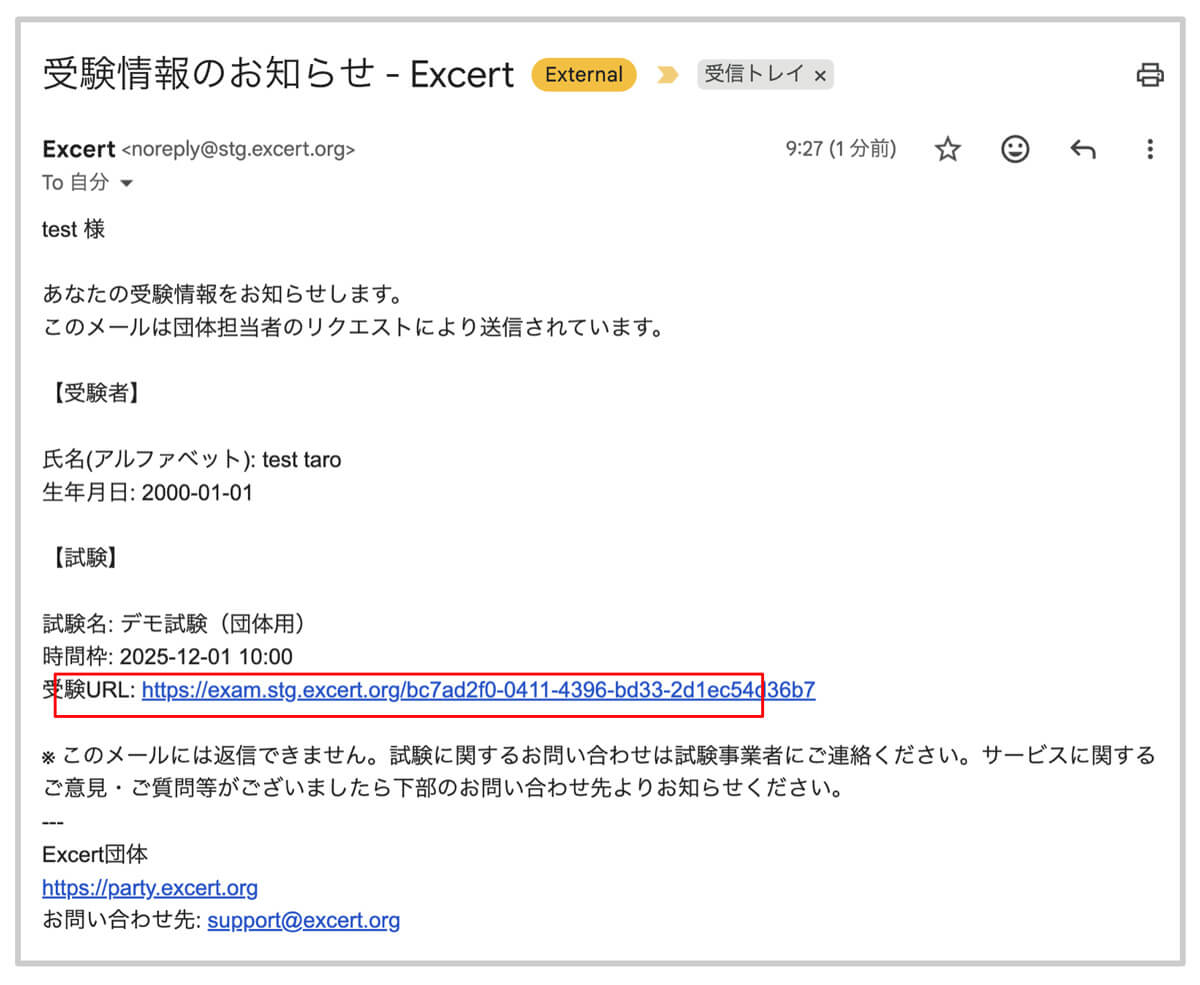Open the three-dot More options menu
The height and width of the screenshot is (985, 1200).
1149,150
